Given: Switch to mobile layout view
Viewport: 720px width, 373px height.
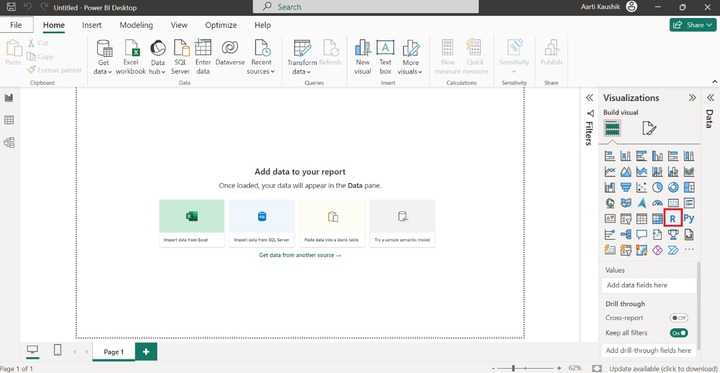Looking at the screenshot, I should 57,350.
